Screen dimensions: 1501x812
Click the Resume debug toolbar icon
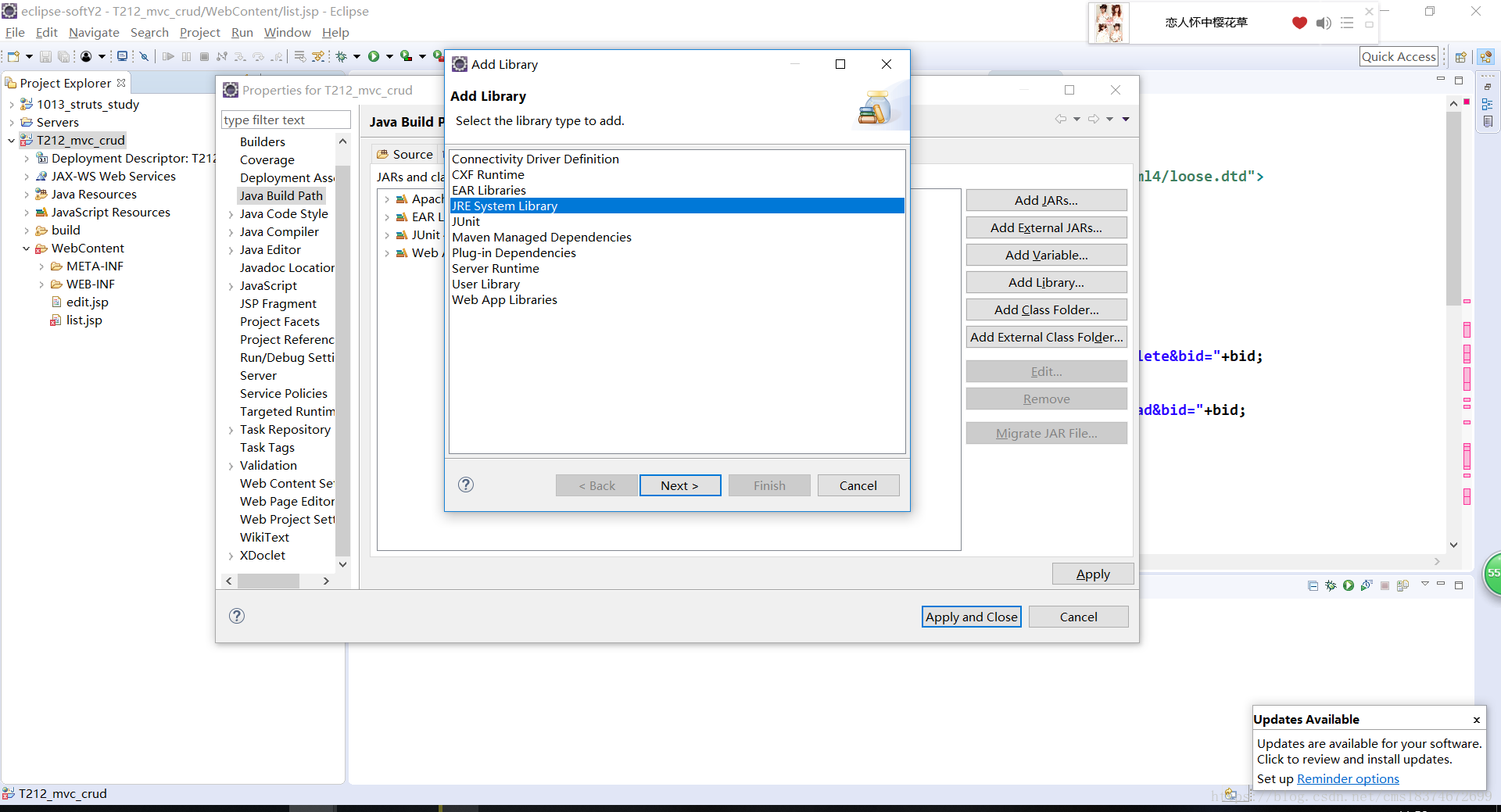coord(168,56)
